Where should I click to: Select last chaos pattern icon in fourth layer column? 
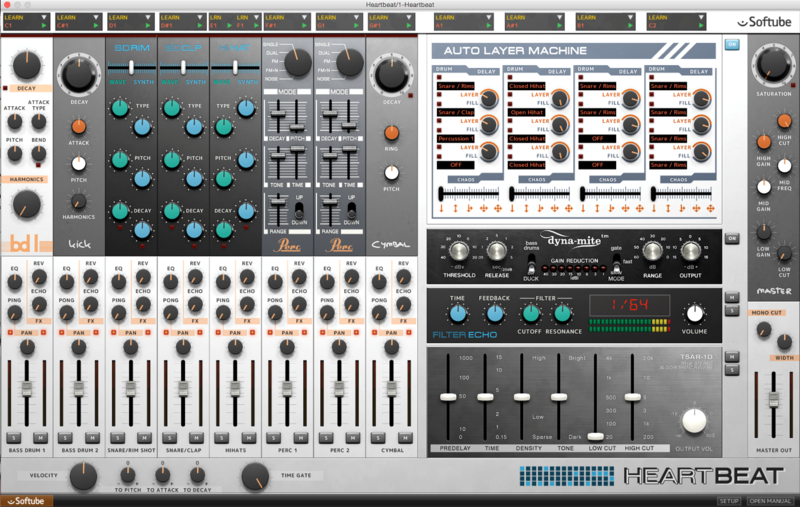pos(710,208)
